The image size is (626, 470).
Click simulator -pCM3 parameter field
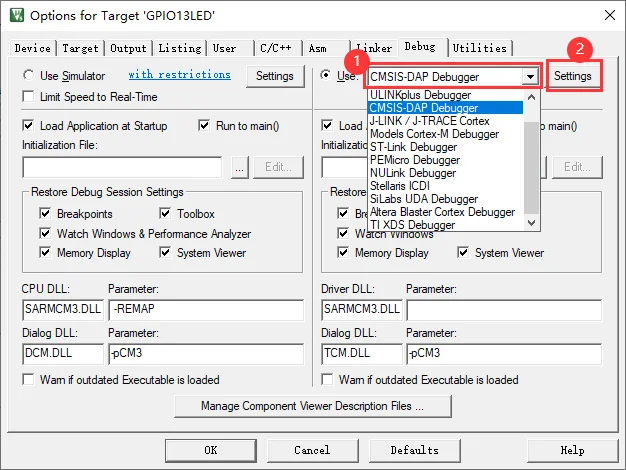coord(206,353)
